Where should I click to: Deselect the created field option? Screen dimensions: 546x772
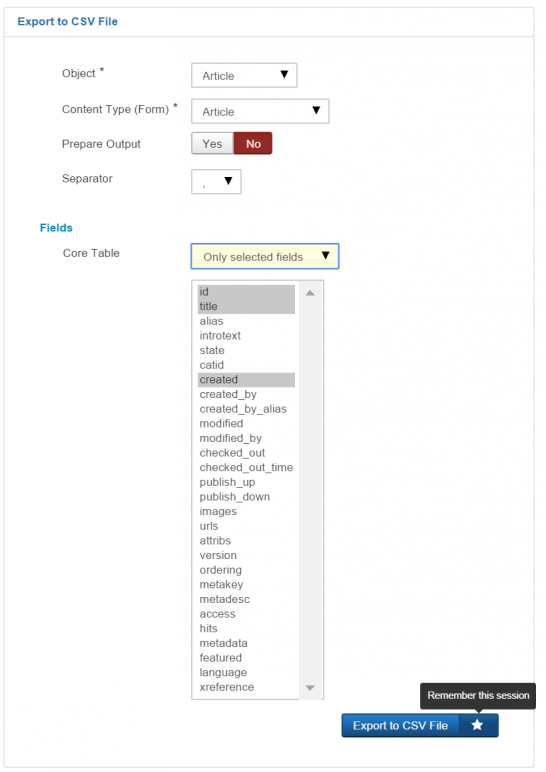[246, 380]
